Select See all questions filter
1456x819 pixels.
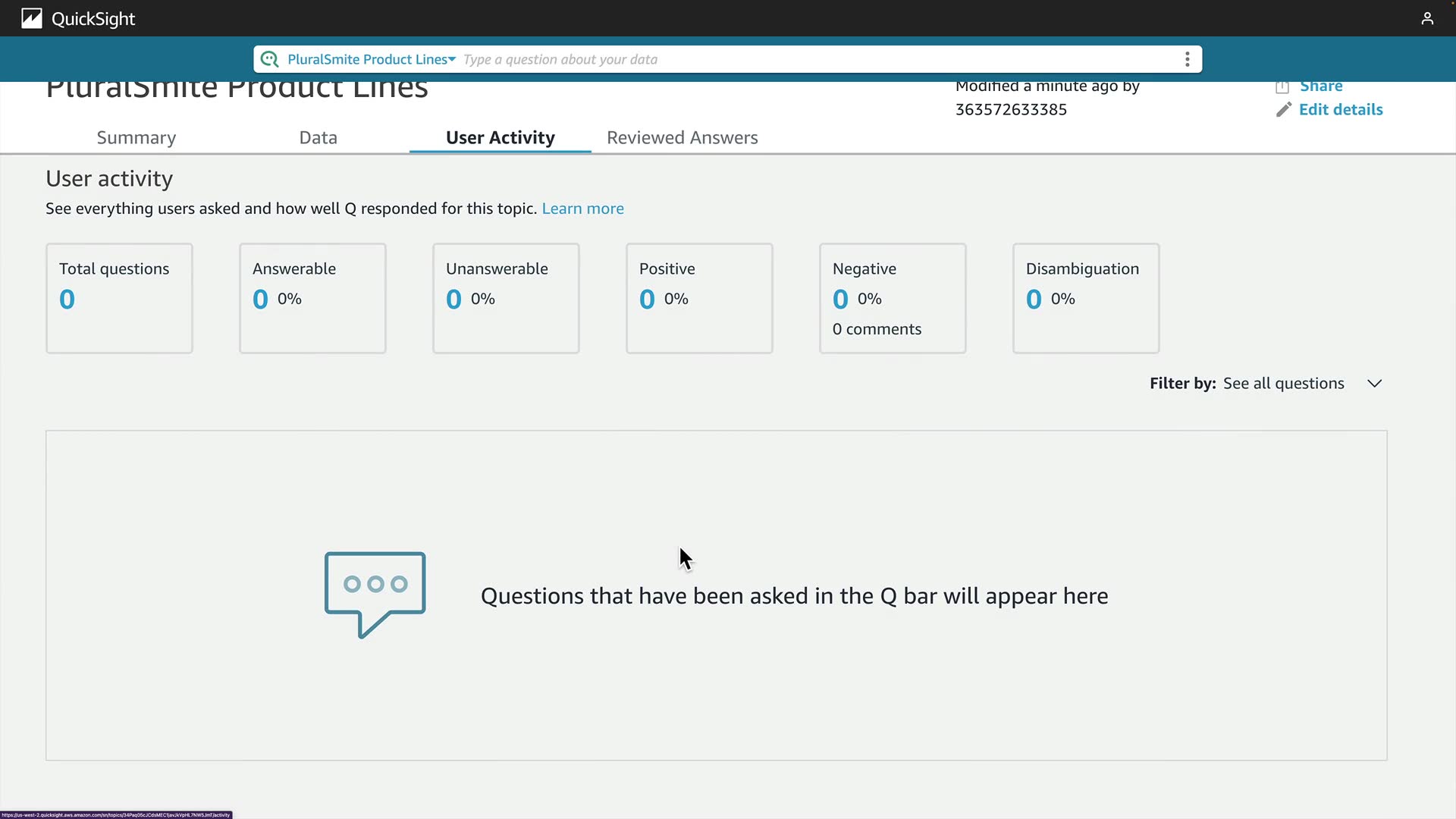tap(1283, 384)
